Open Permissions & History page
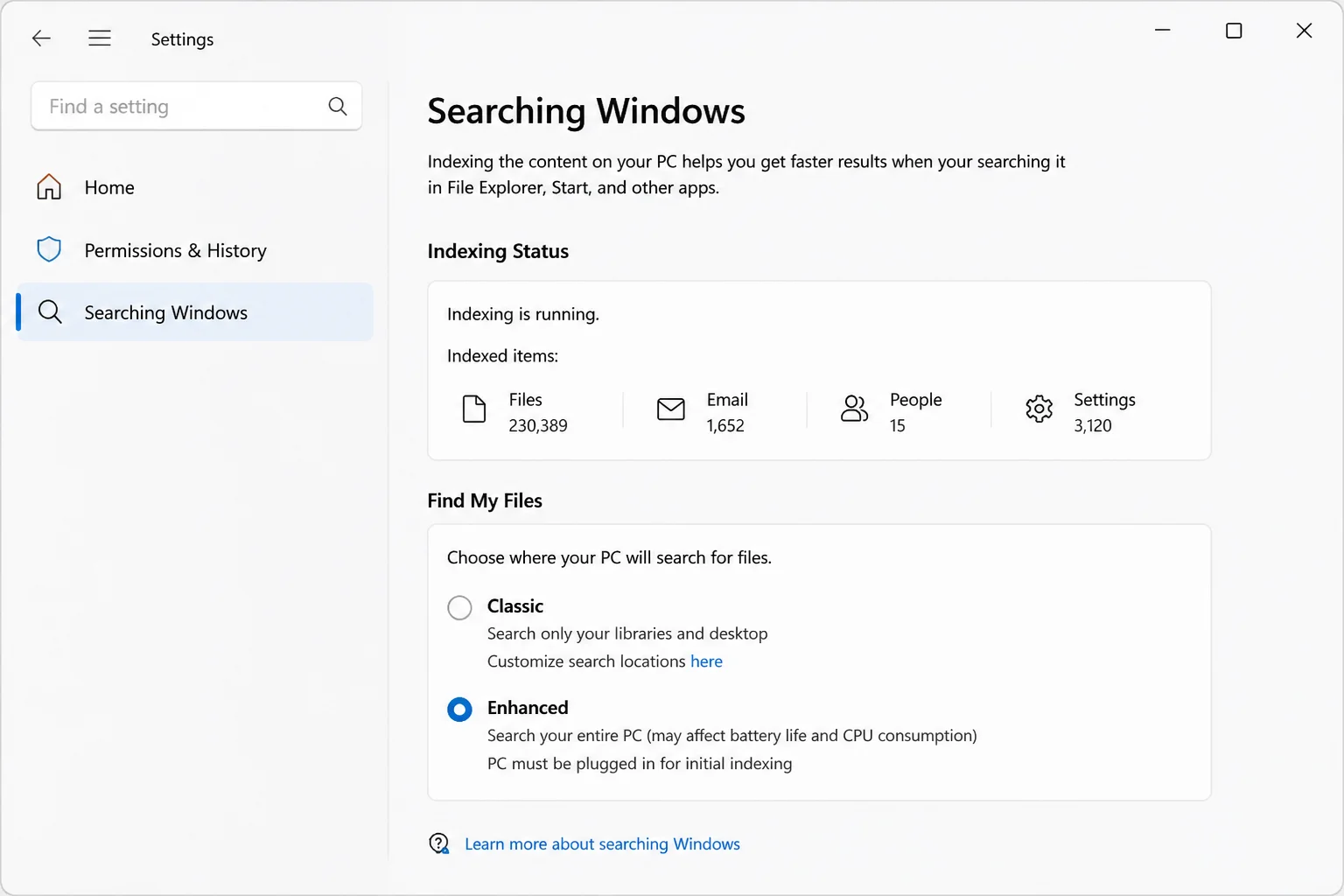The height and width of the screenshot is (896, 1344). (x=194, y=250)
